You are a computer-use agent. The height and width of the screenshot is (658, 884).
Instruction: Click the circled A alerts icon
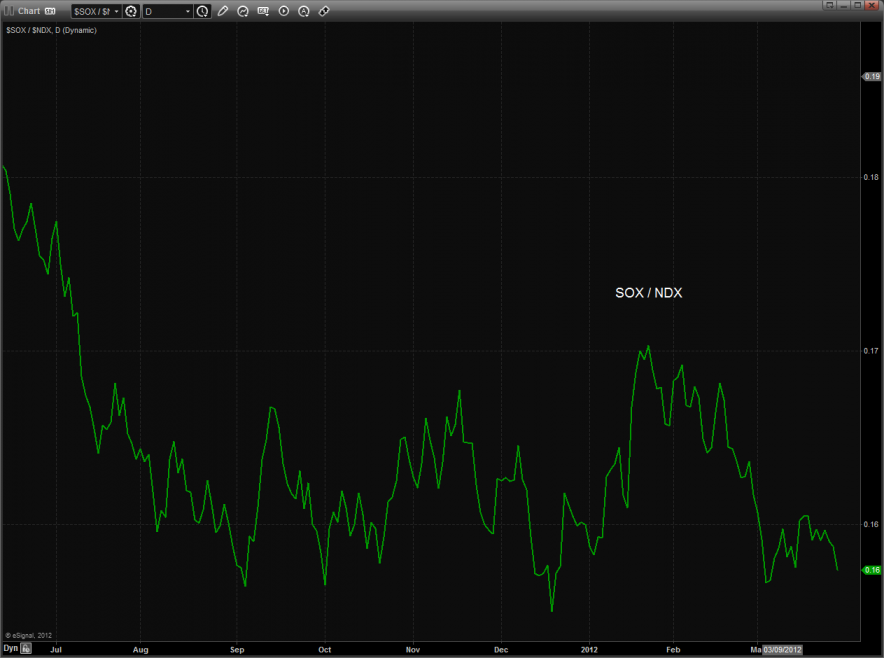tap(304, 11)
